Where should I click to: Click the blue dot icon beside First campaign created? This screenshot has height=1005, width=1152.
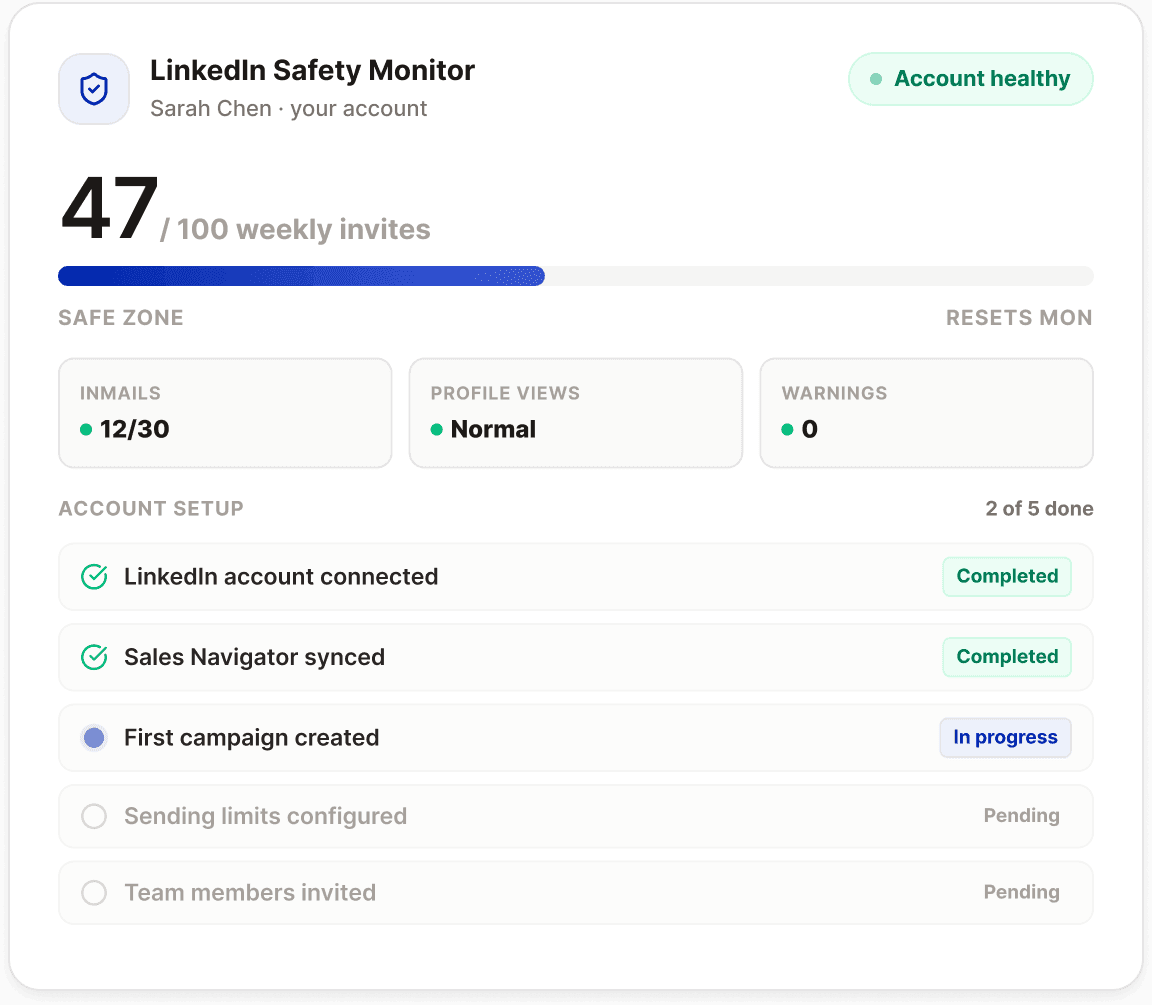94,738
